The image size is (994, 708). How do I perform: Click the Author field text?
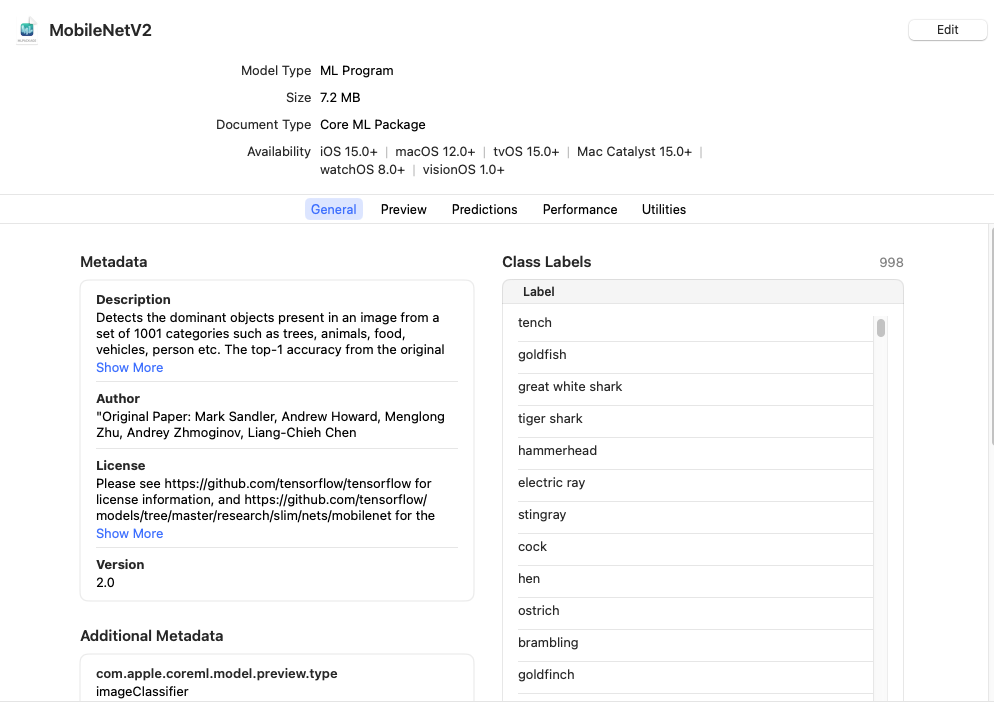270,425
